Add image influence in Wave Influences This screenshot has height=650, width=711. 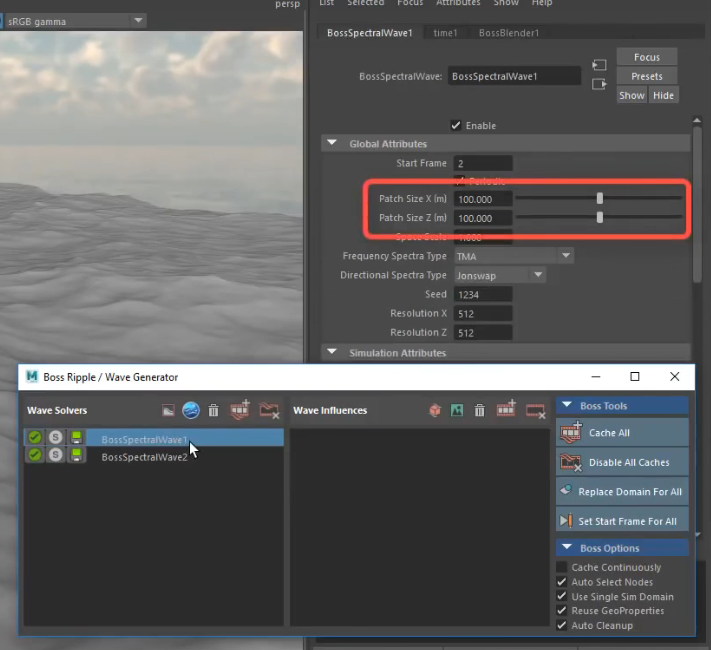click(457, 411)
